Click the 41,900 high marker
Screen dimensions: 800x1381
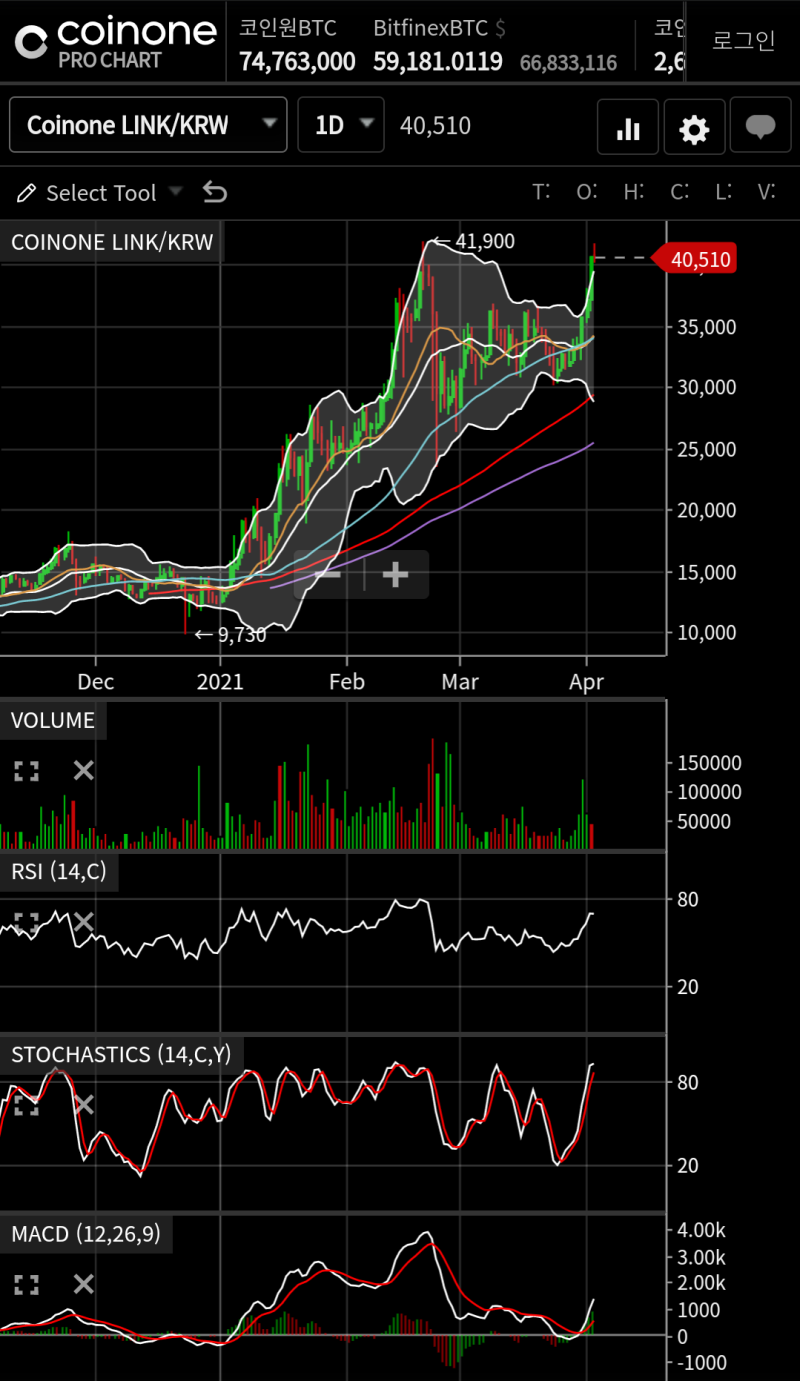pyautogui.click(x=471, y=241)
